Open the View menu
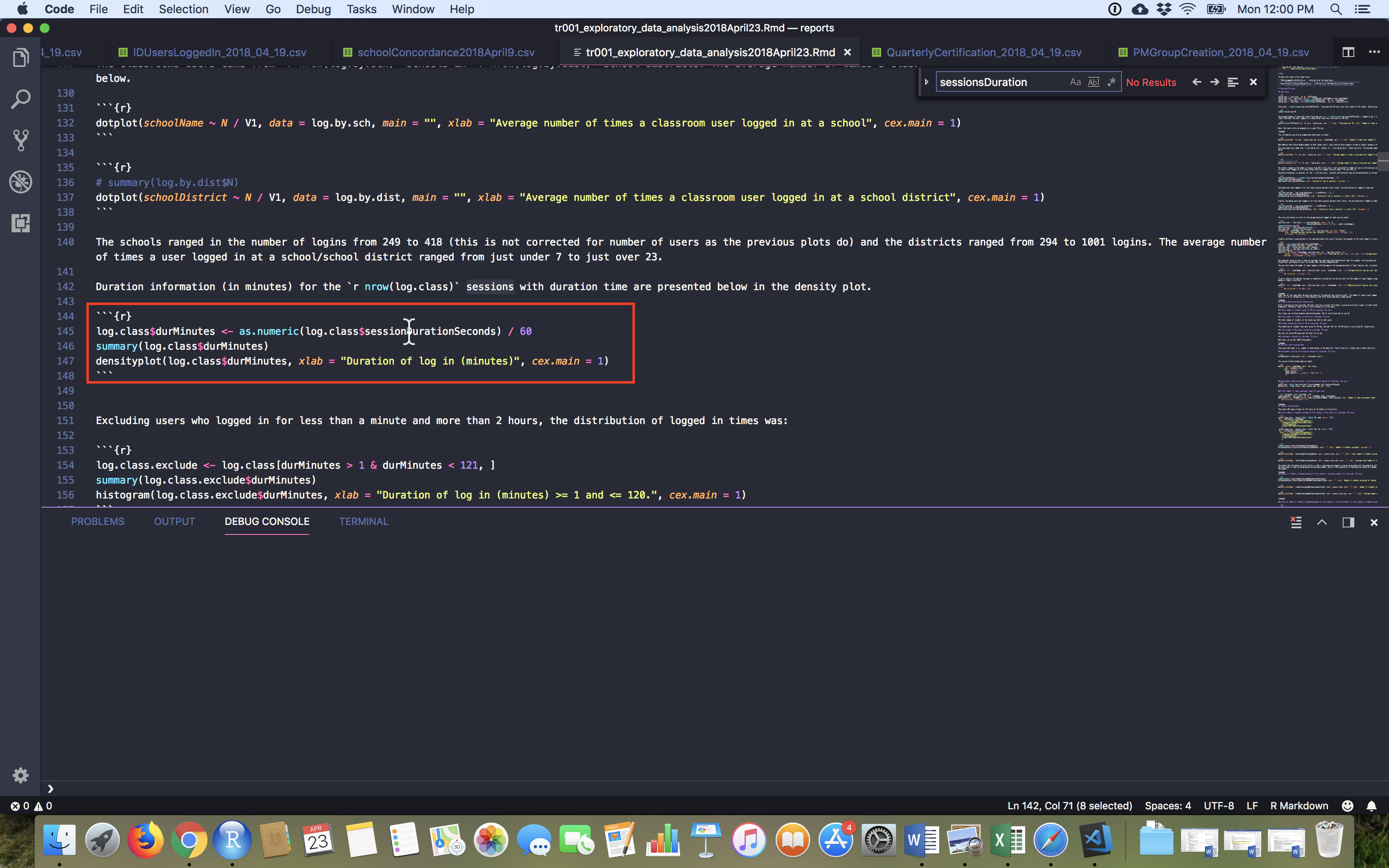 point(236,9)
